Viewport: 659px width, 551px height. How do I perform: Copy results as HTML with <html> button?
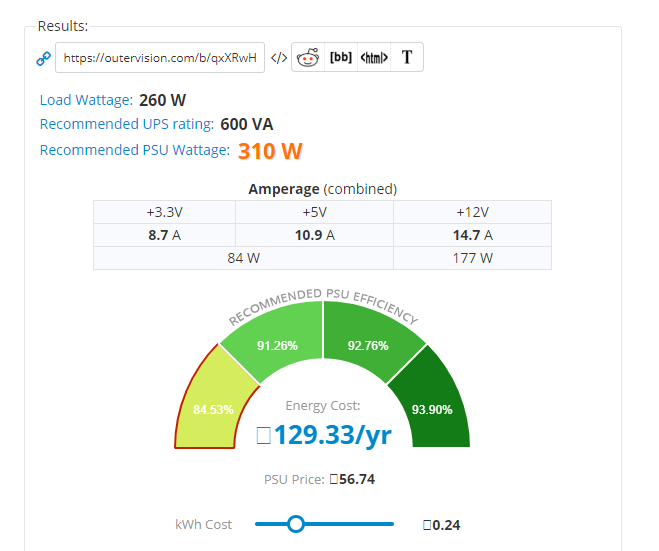pos(374,57)
